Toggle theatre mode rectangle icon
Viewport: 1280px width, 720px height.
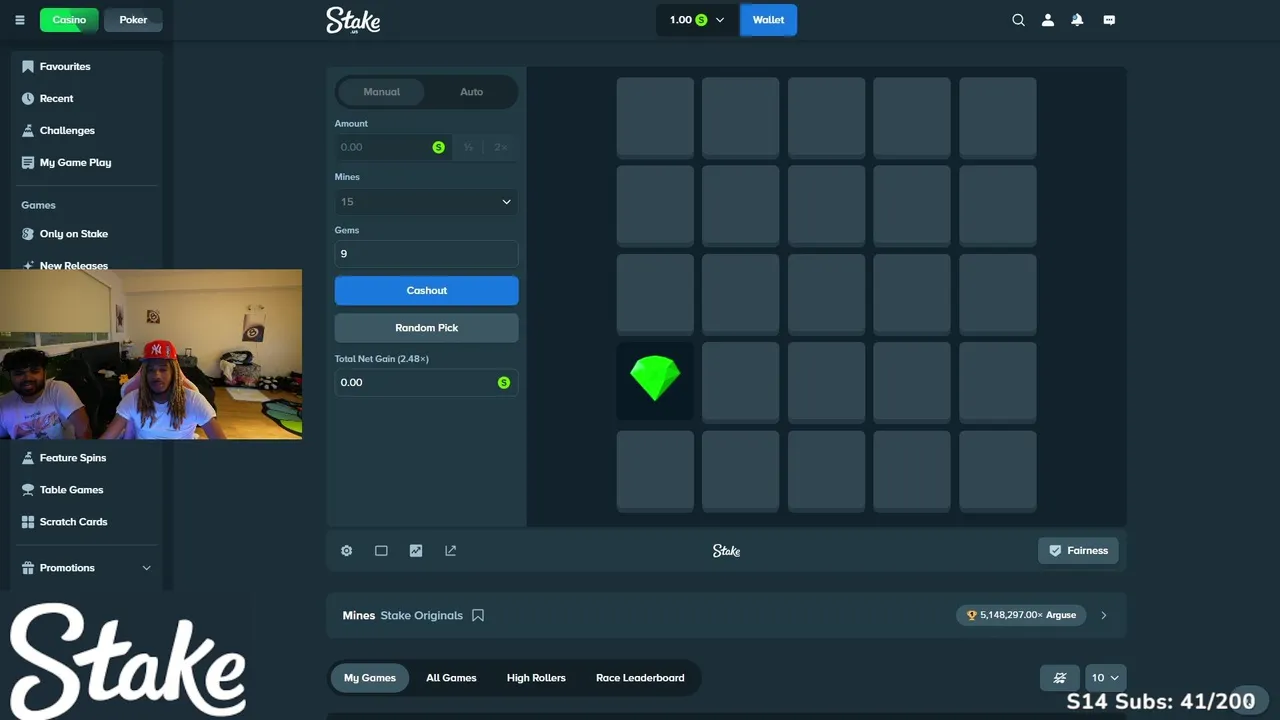(381, 551)
